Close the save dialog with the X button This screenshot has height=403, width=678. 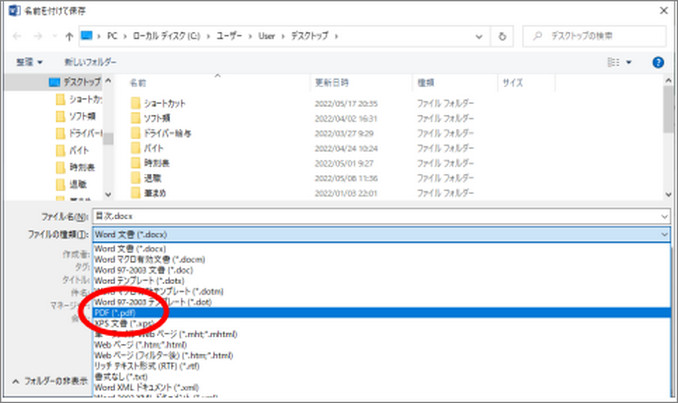664,10
